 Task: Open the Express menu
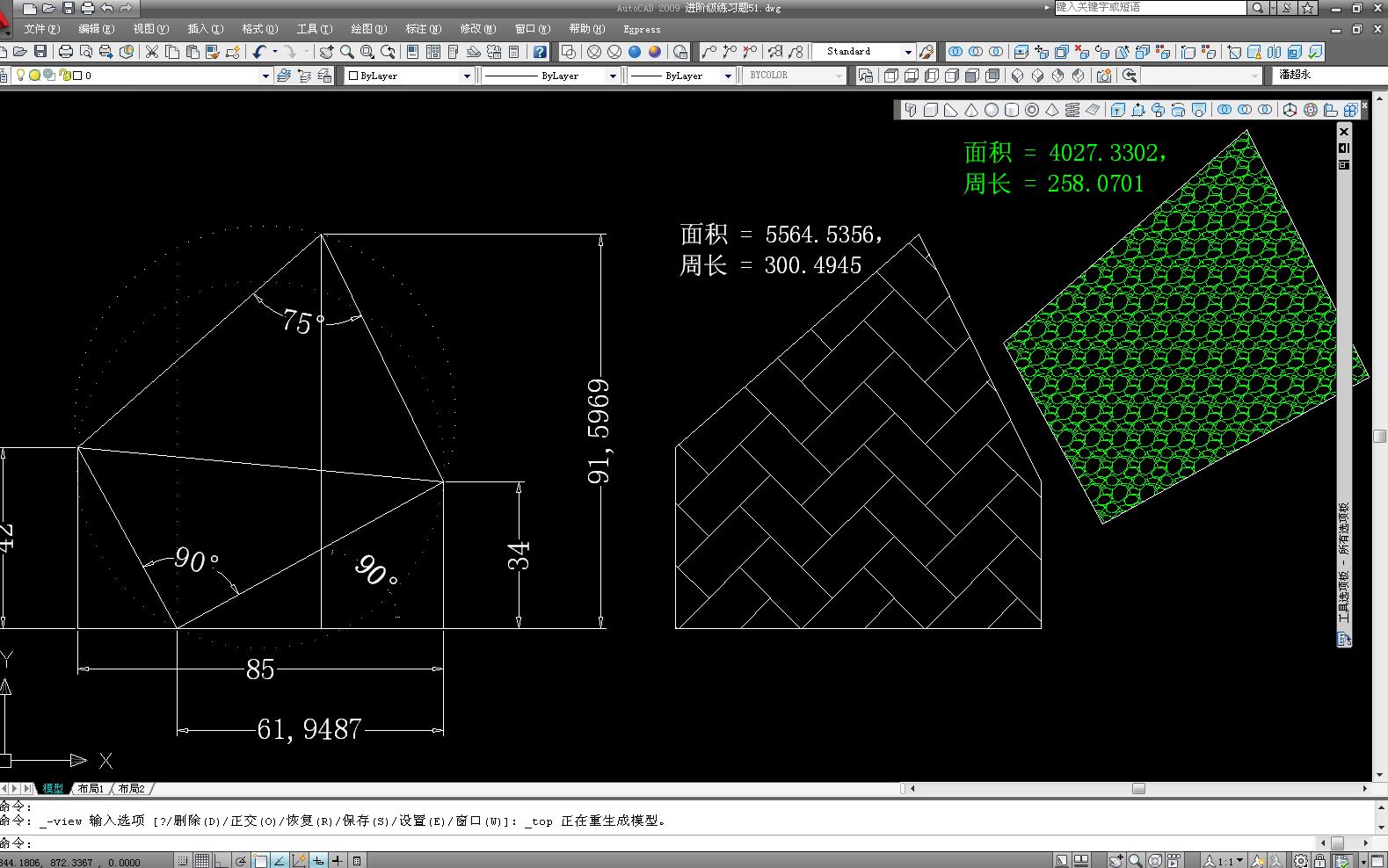(x=642, y=29)
